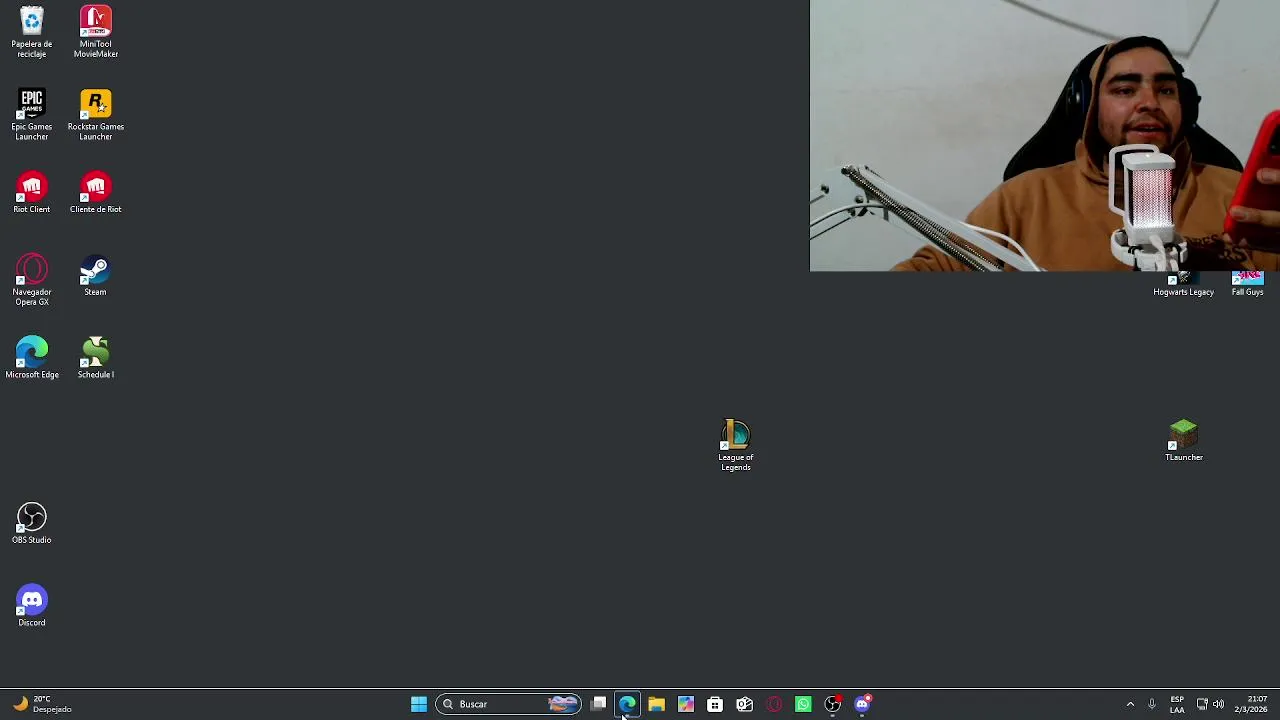Viewport: 1280px width, 720px height.
Task: Select the OBS Studio desktop icon
Action: [x=32, y=524]
